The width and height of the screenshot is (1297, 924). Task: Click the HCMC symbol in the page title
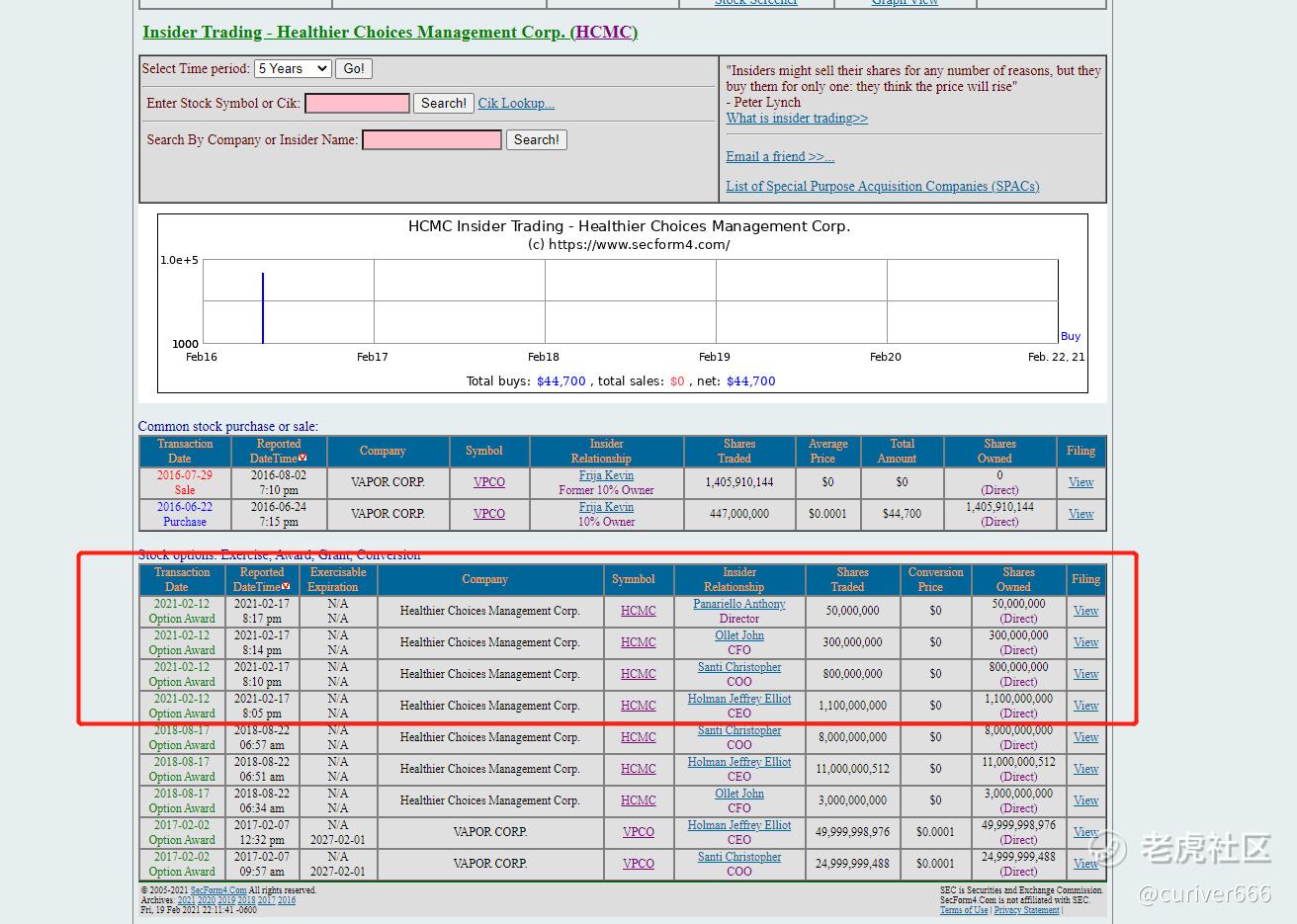tap(603, 32)
